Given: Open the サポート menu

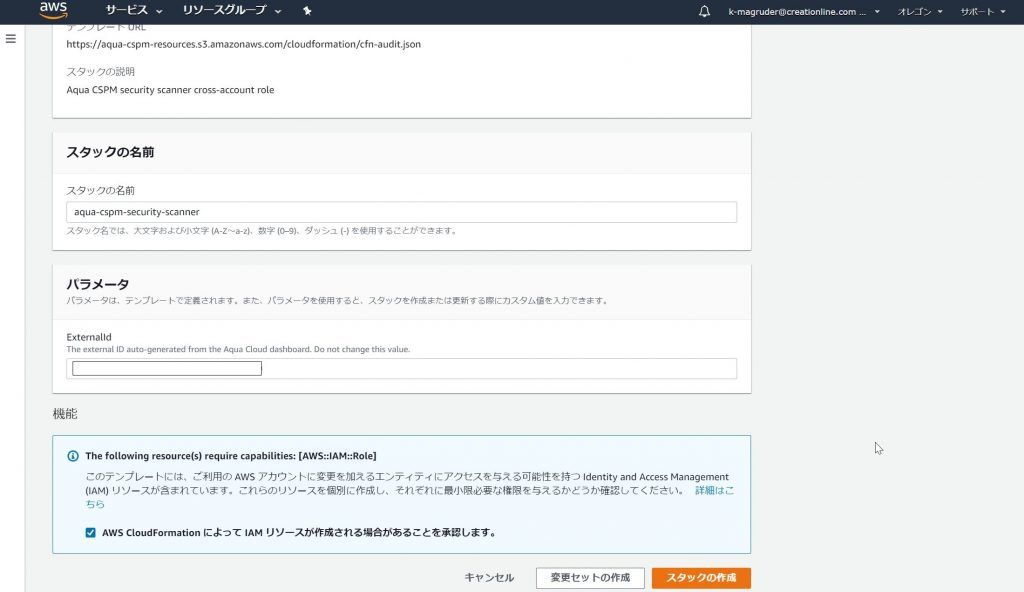Looking at the screenshot, I should [983, 12].
